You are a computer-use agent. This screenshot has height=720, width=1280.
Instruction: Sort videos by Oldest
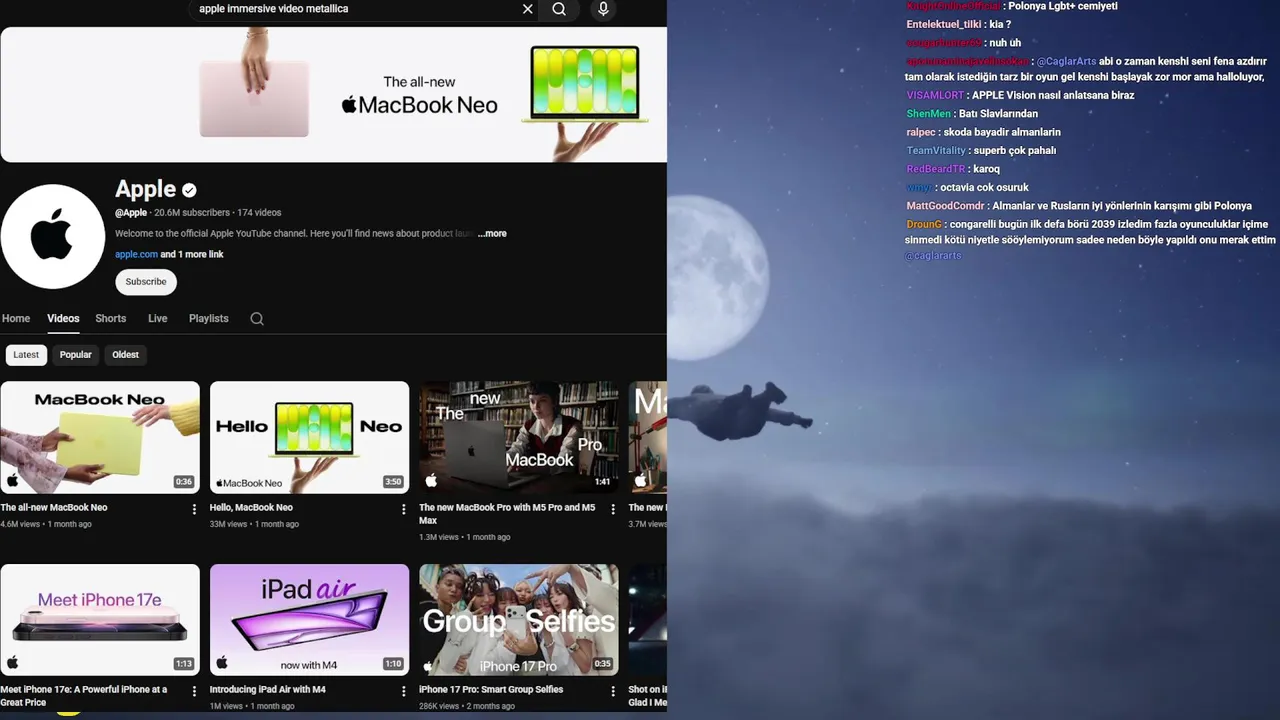click(x=126, y=355)
